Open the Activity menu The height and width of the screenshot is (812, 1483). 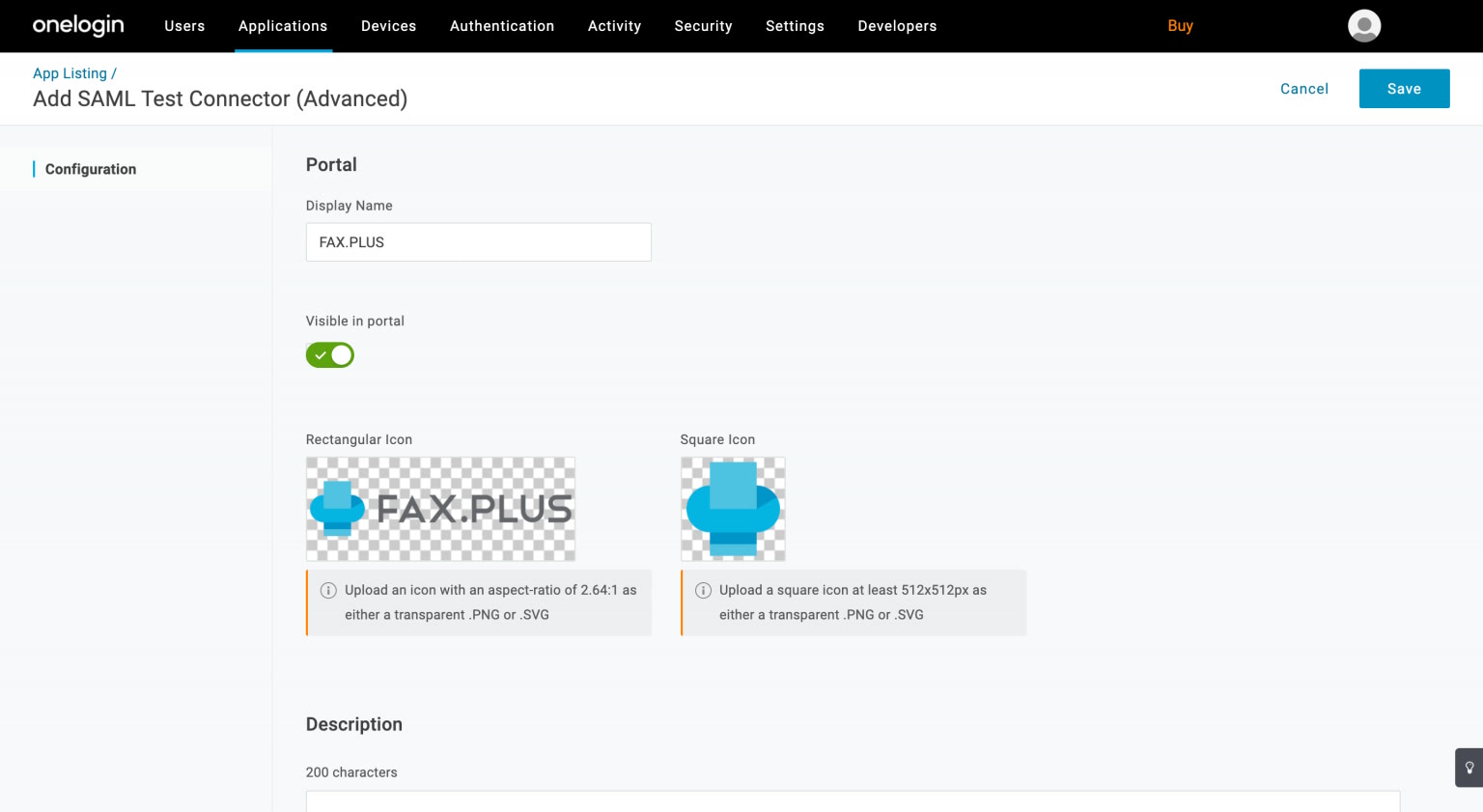tap(614, 26)
